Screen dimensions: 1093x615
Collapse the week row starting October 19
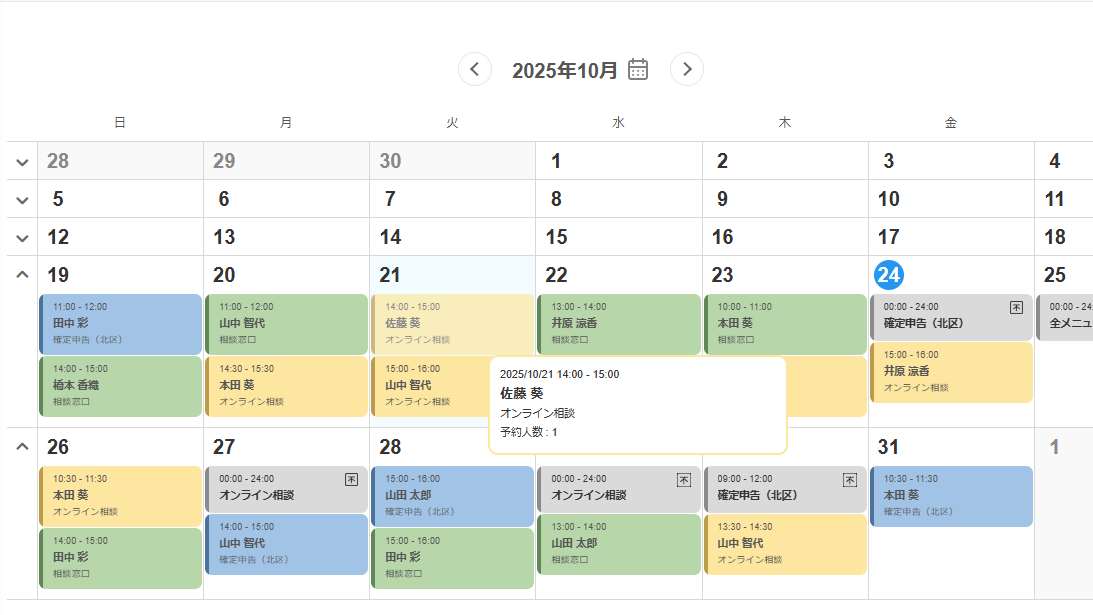22,275
